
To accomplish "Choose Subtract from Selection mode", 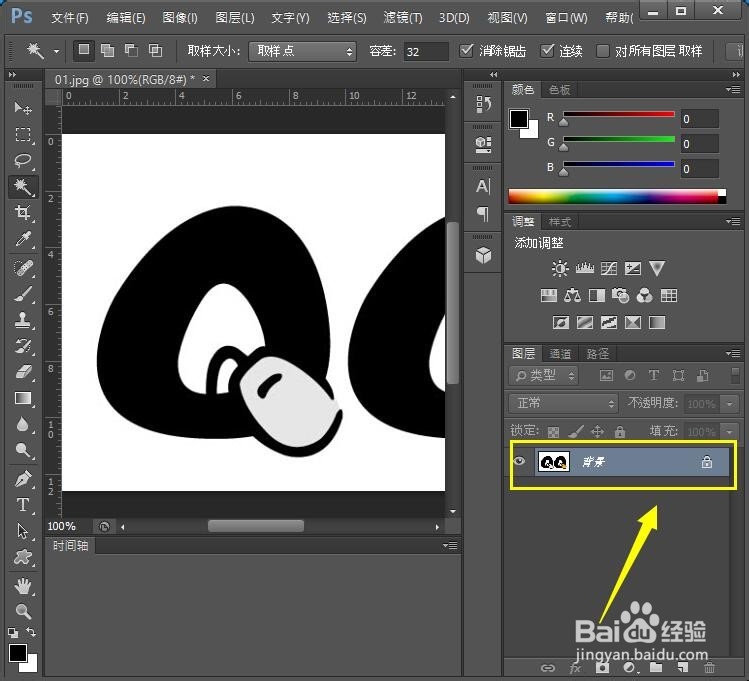I will click(131, 50).
